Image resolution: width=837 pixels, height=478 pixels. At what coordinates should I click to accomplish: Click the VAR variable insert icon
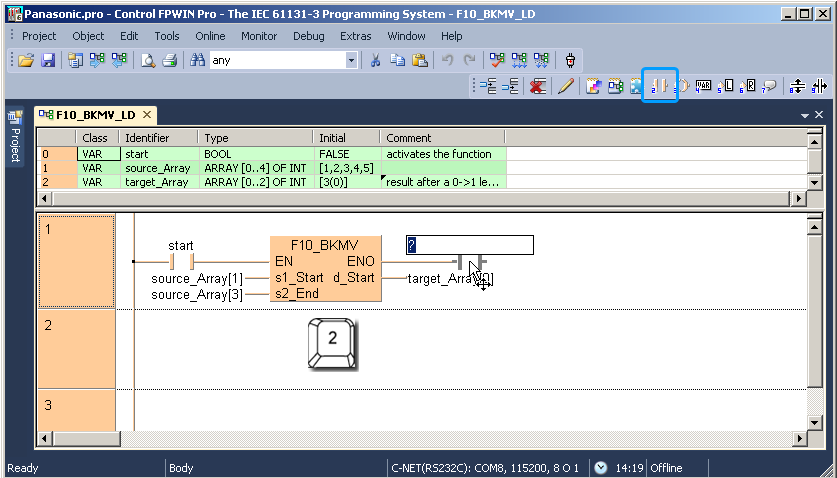pyautogui.click(x=703, y=86)
